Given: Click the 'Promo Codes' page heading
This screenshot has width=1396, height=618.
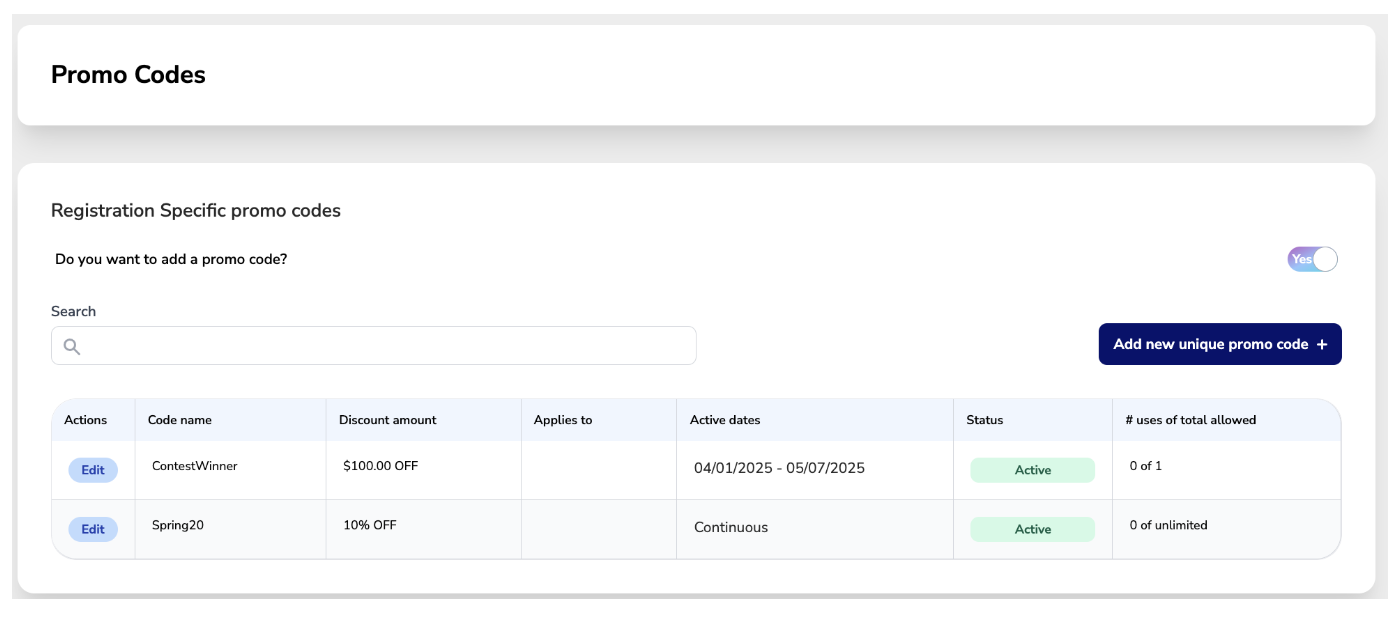Looking at the screenshot, I should click(129, 74).
